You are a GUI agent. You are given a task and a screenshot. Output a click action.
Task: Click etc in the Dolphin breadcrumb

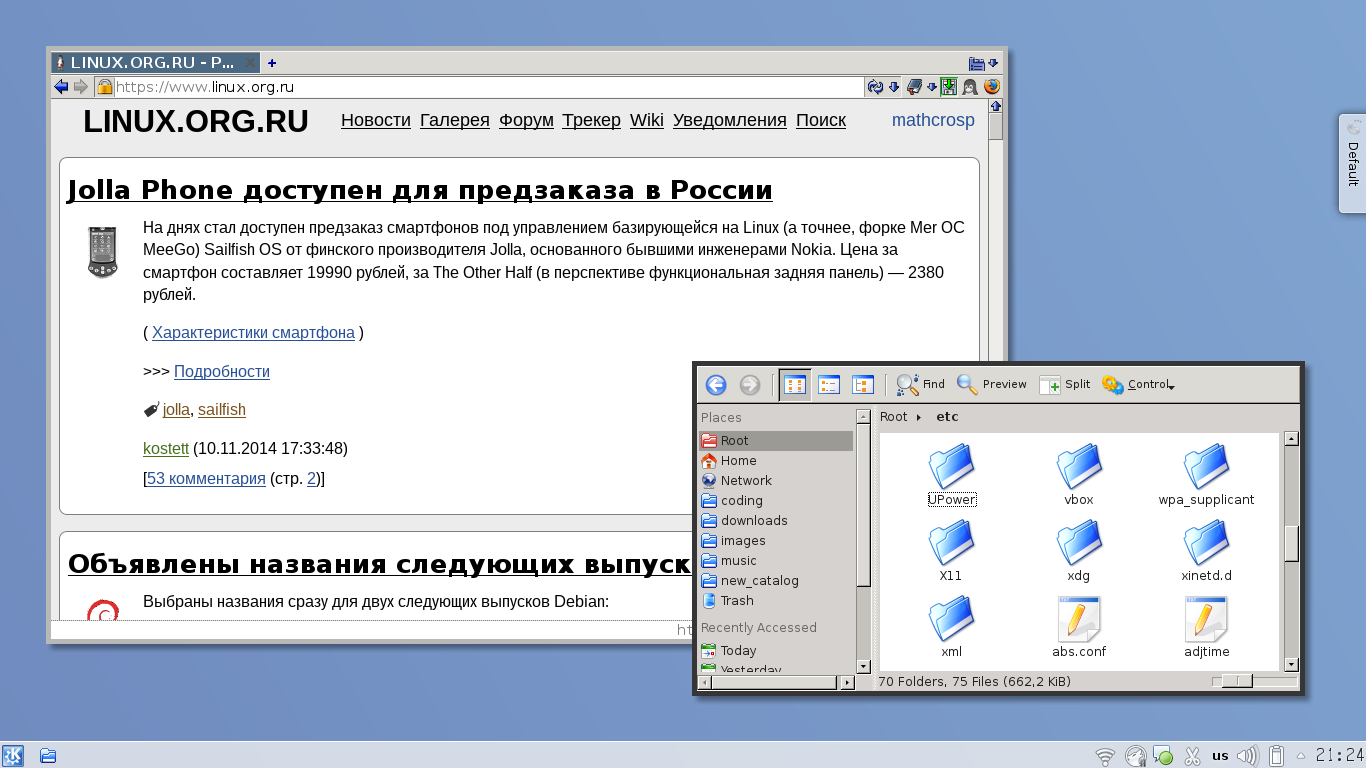point(947,417)
